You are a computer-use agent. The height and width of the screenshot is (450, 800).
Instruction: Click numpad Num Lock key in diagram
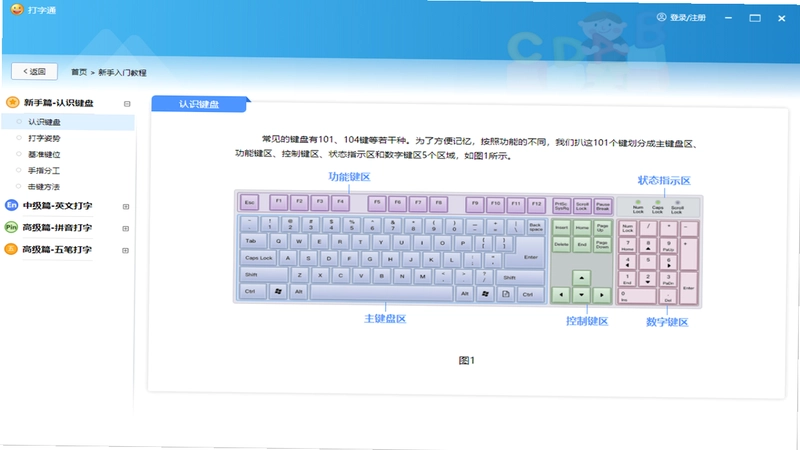[628, 229]
